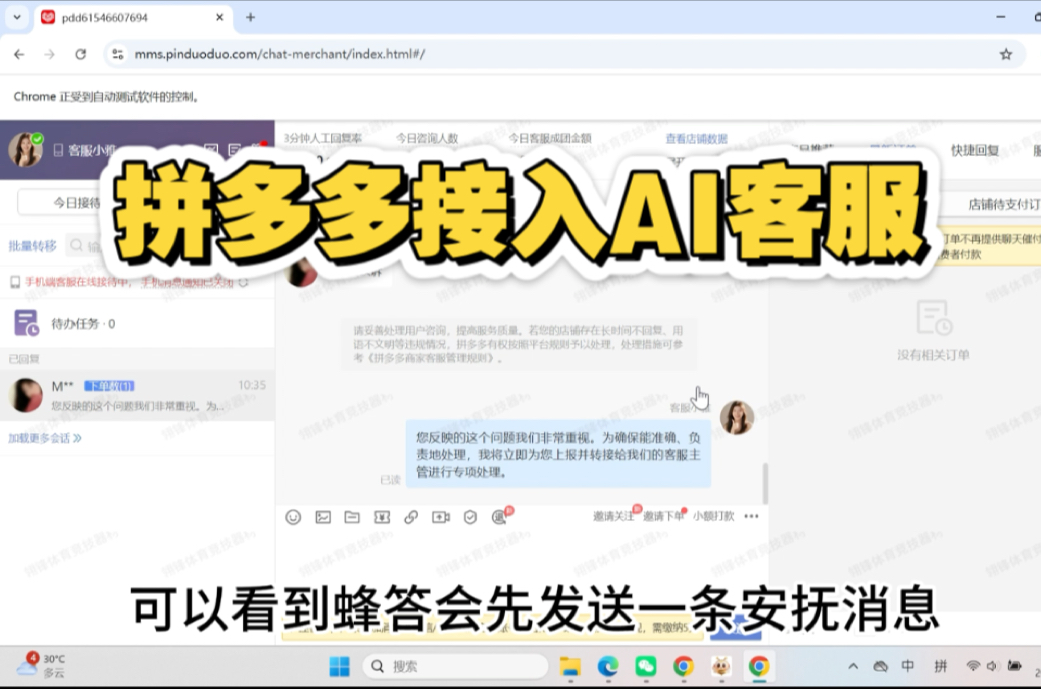The width and height of the screenshot is (1041, 689).
Task: Select the 今日接待 tab
Action: tap(76, 202)
